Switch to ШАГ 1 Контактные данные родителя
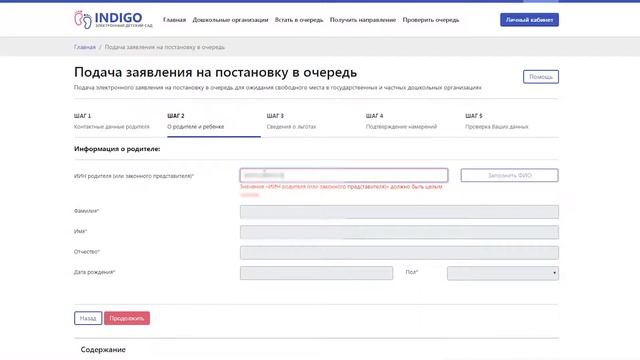This screenshot has width=640, height=360. click(x=111, y=121)
